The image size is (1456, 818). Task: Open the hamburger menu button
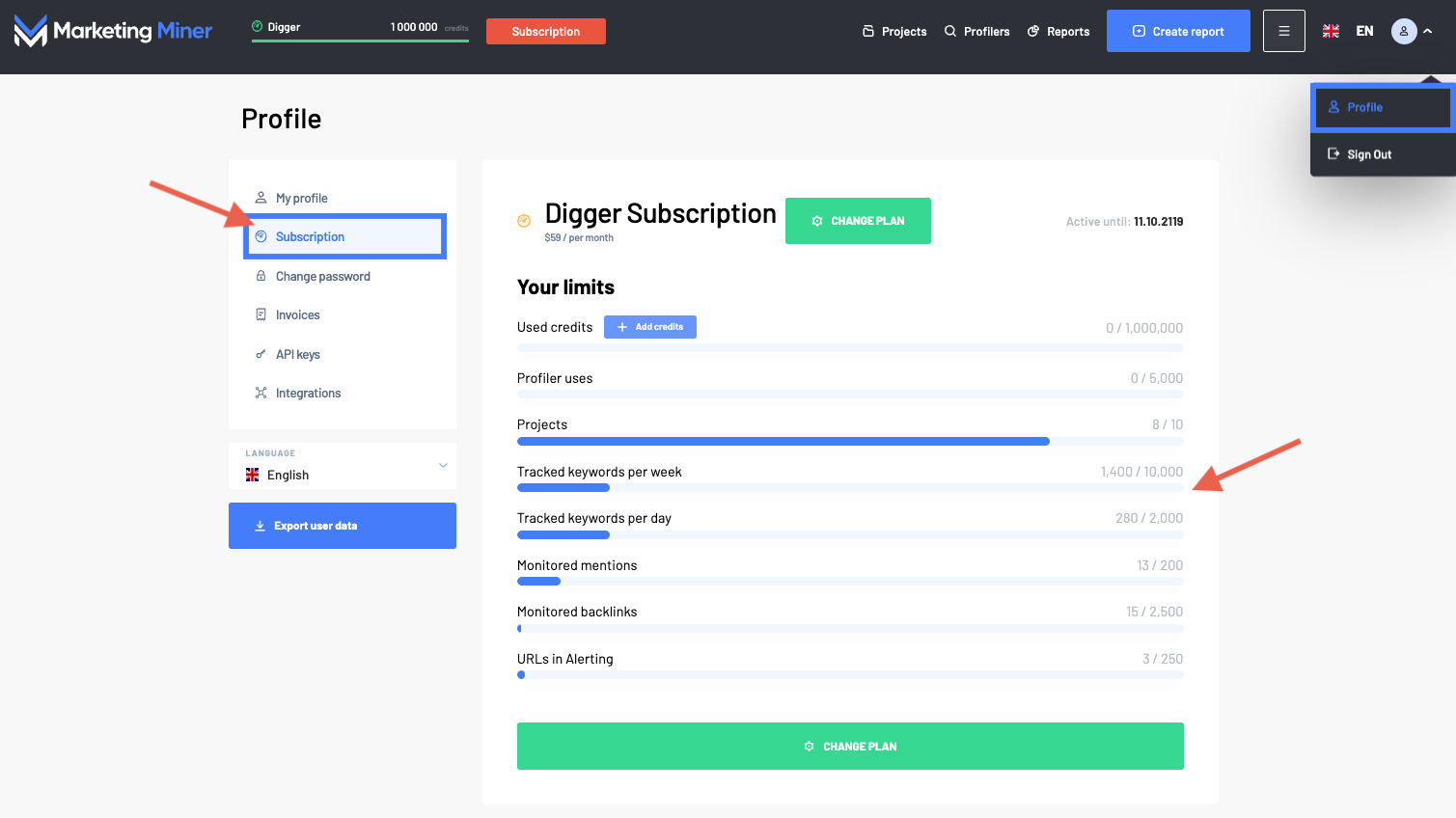[1284, 31]
